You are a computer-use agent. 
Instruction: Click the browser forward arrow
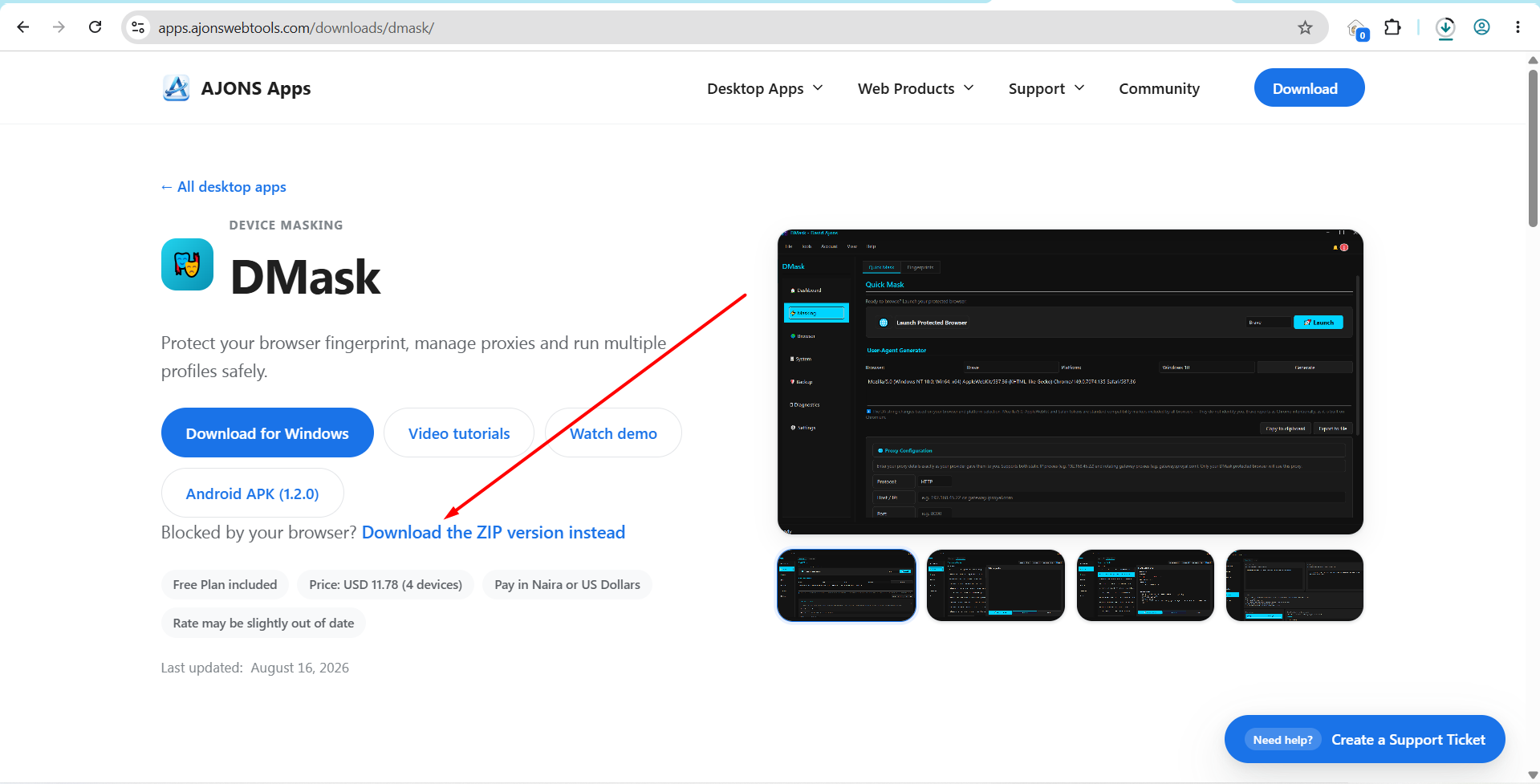[x=59, y=27]
